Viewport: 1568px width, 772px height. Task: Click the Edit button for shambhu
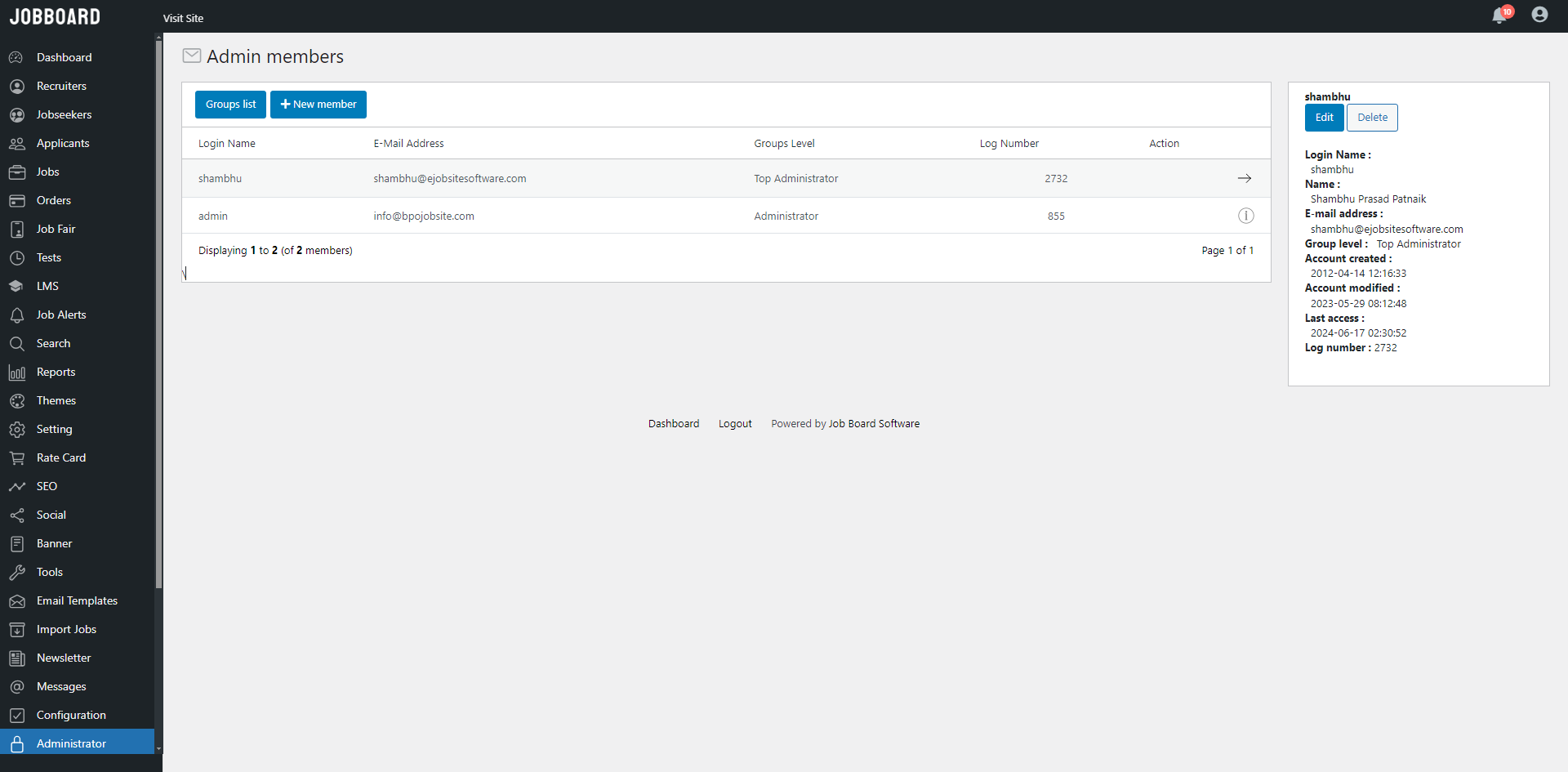coord(1323,117)
